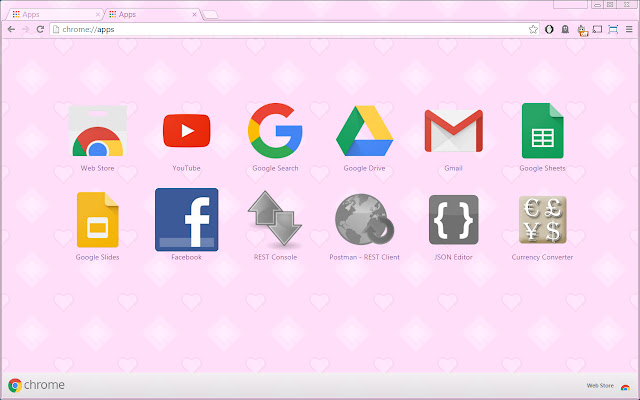Open a new tab
The image size is (640, 400).
coord(211,15)
